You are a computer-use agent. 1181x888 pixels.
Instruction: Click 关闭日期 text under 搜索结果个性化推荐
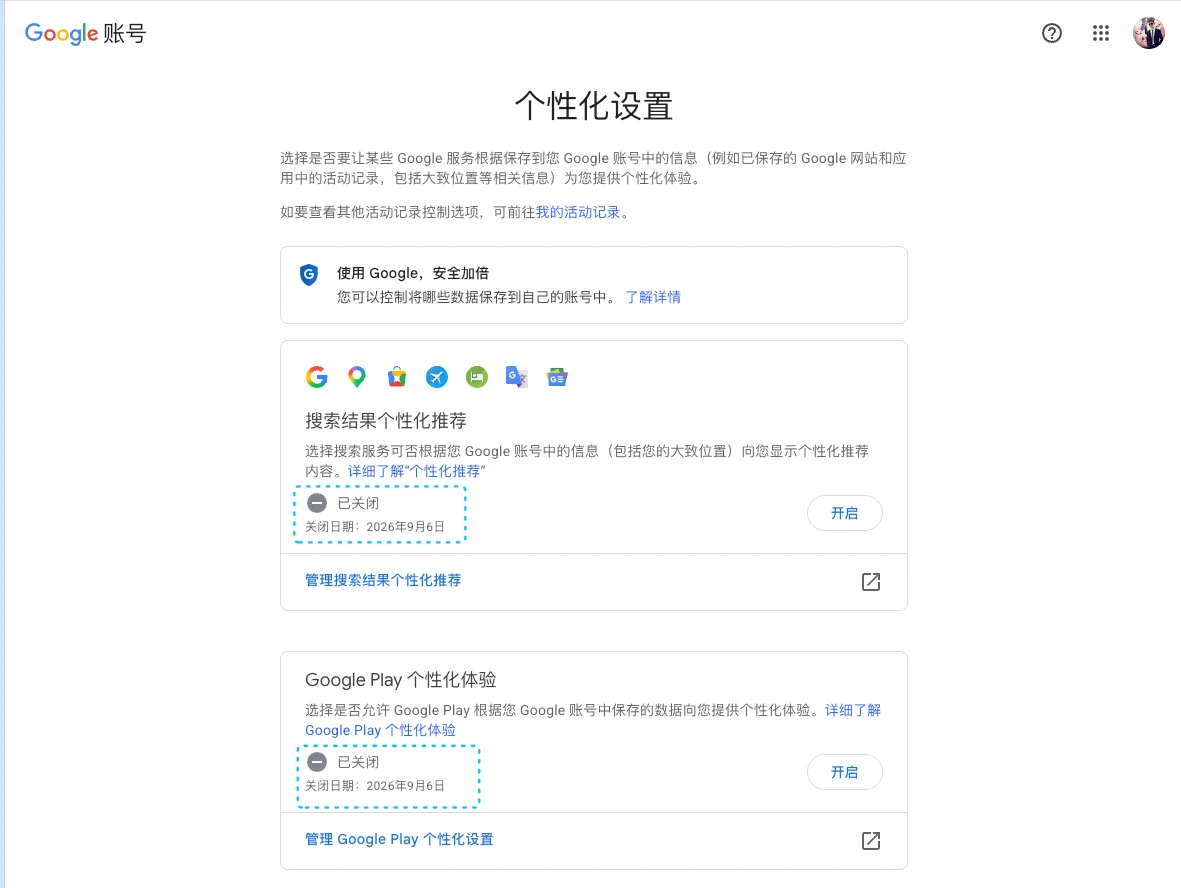coord(375,526)
